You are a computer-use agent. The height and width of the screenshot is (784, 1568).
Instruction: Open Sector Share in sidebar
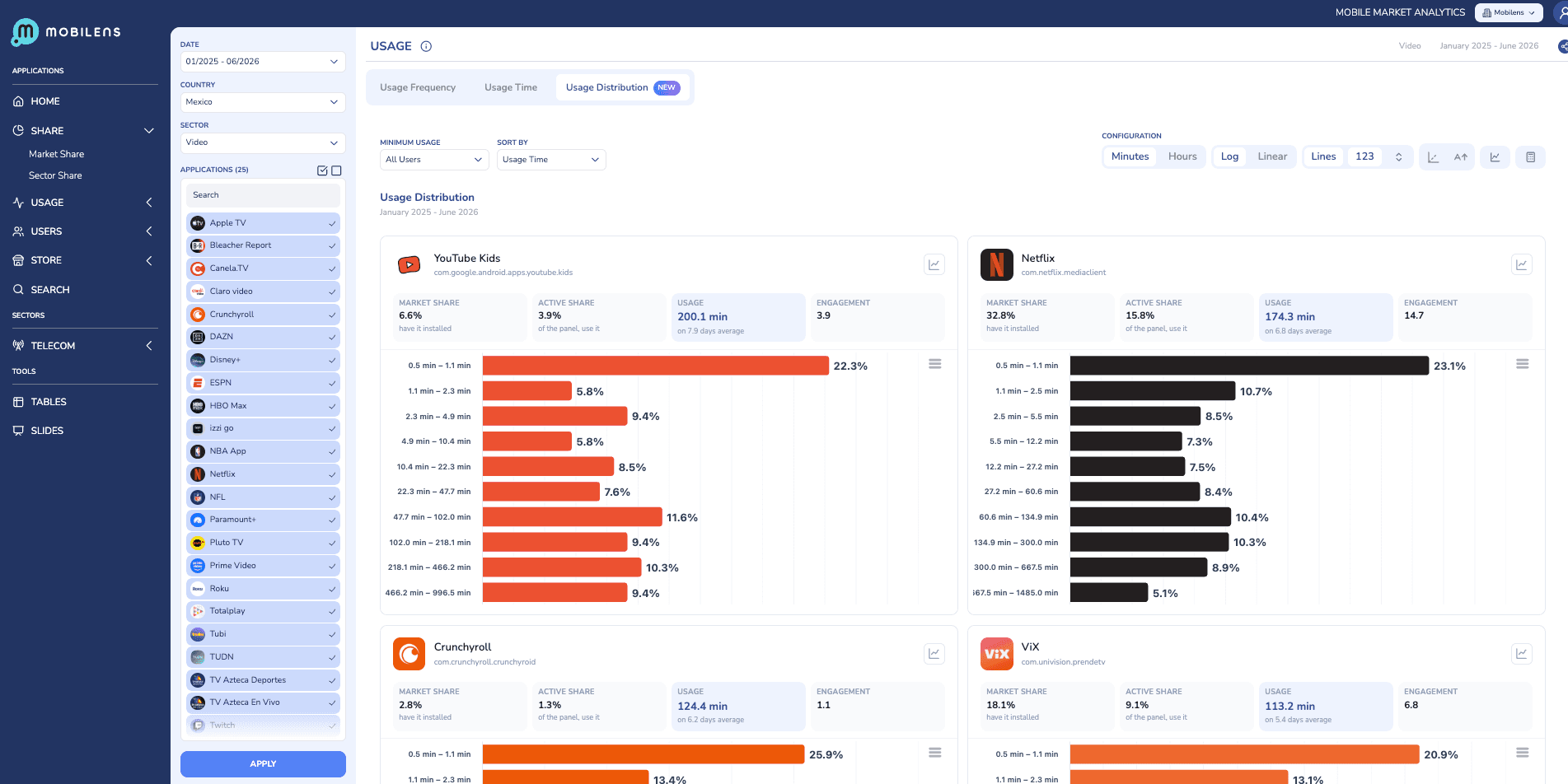click(x=55, y=175)
